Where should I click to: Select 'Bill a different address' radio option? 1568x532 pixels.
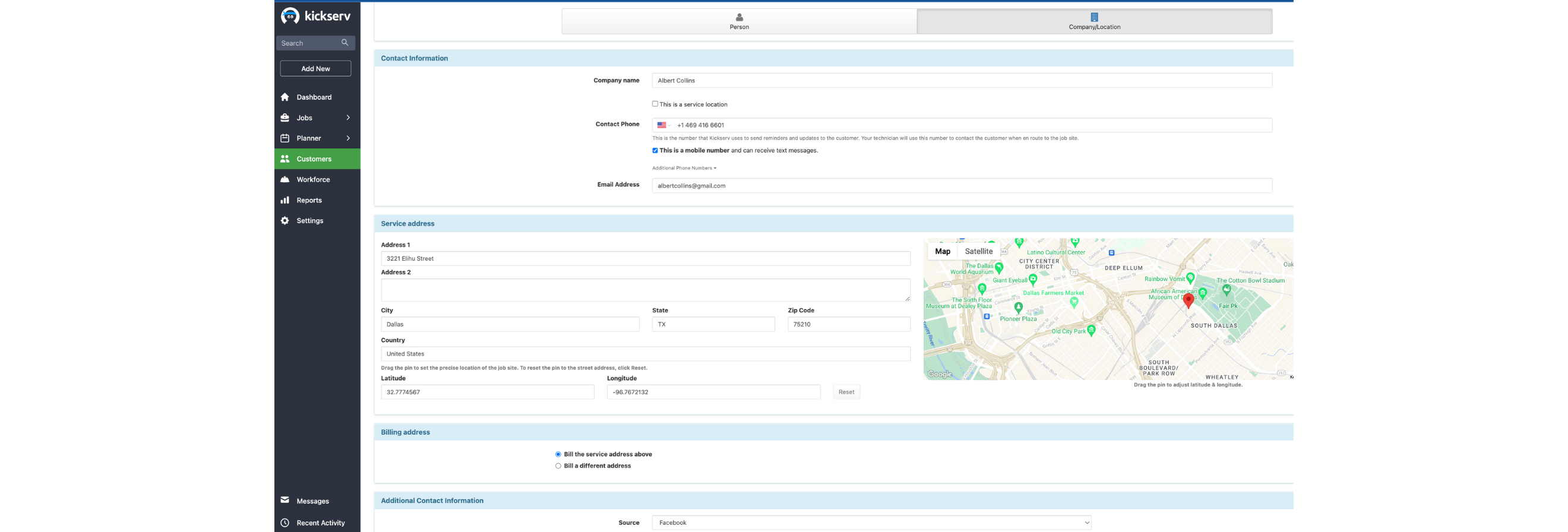(558, 465)
